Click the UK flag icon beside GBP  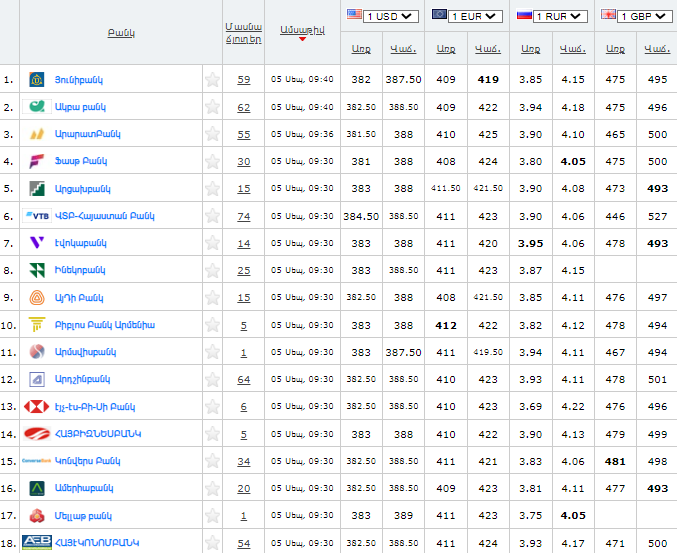pos(608,14)
